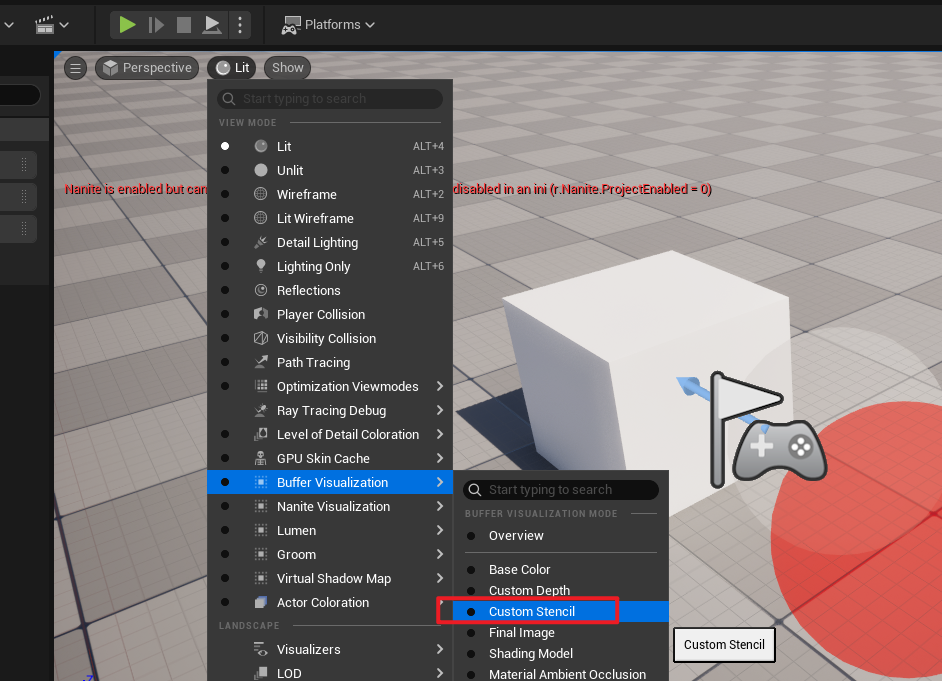
Task: Select the Overview buffer radio button
Action: 471,536
